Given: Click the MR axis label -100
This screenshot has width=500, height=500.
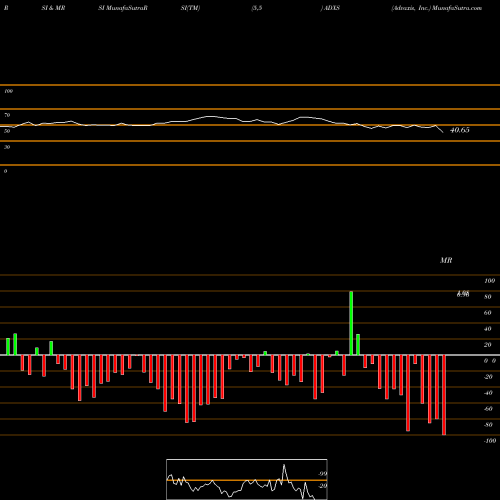Looking at the screenshot, I should [x=490, y=441].
